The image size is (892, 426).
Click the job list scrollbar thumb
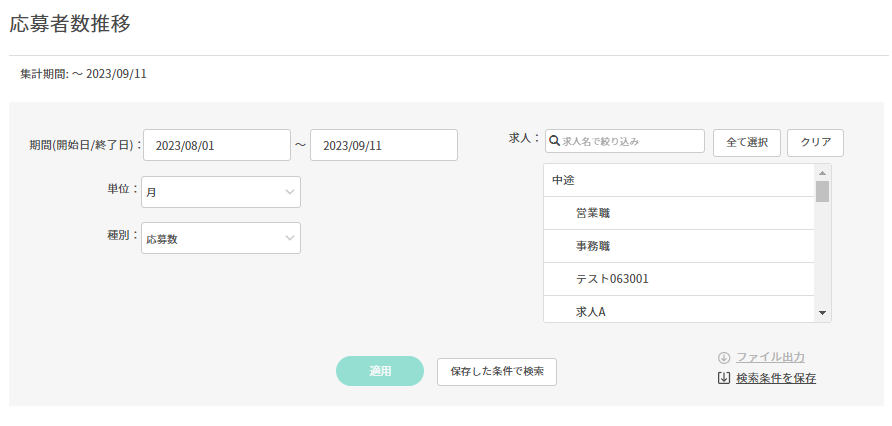pos(822,192)
